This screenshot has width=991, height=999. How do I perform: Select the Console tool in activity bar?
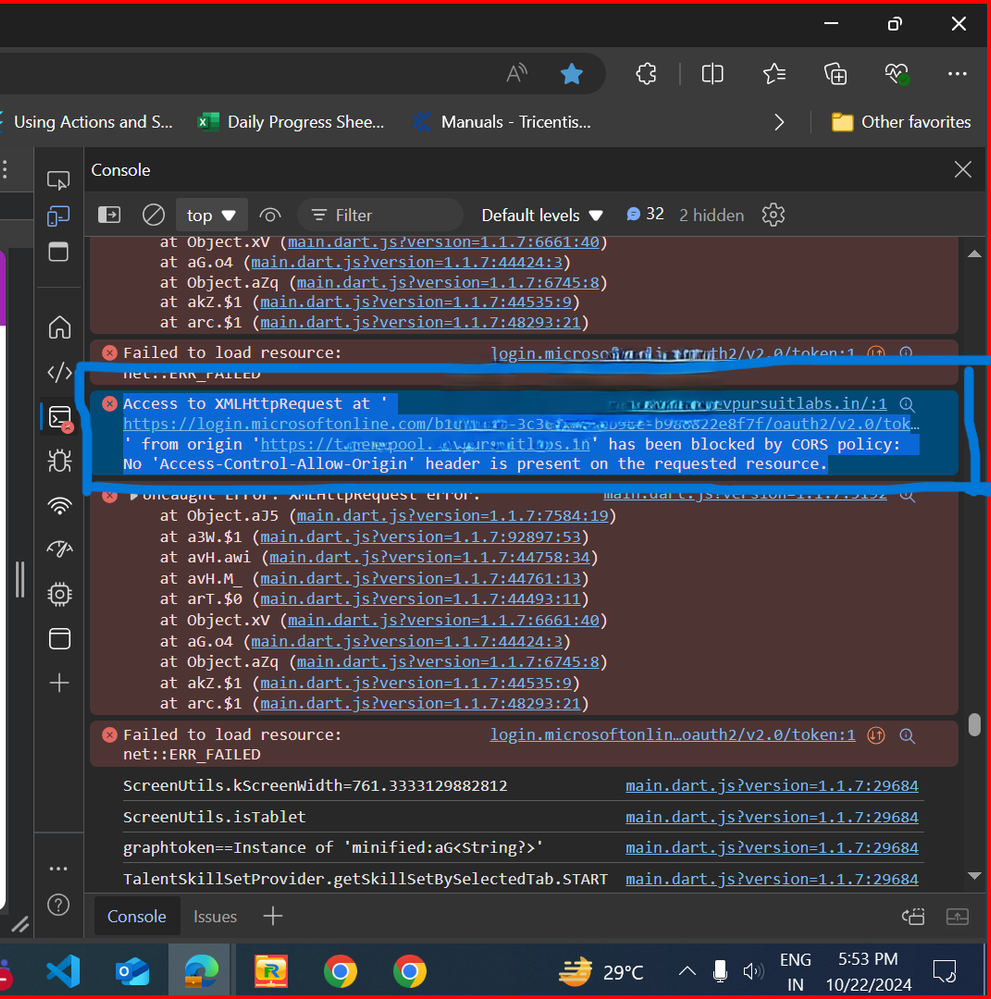(x=59, y=418)
